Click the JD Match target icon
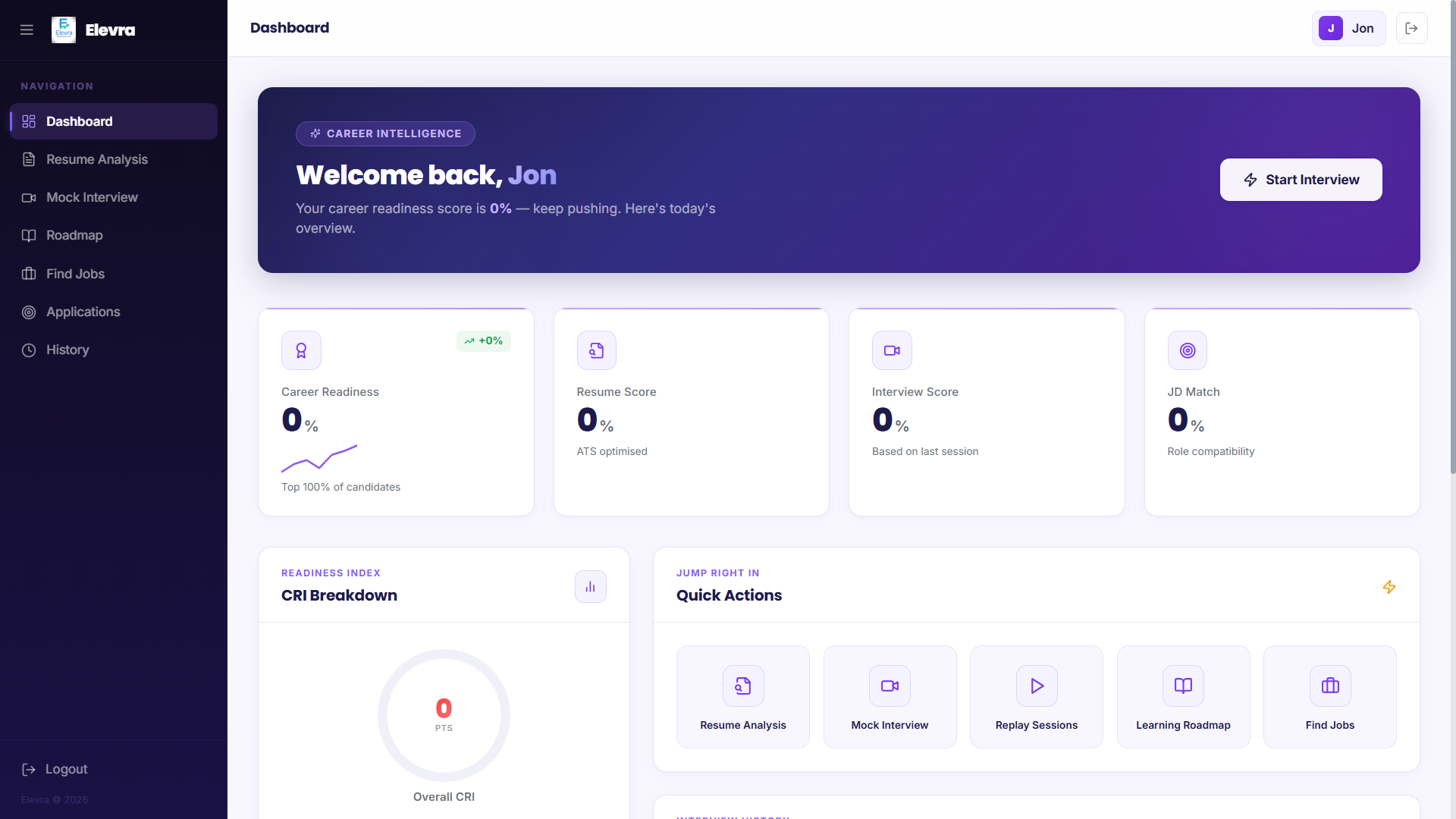This screenshot has width=1456, height=819. 1187,350
